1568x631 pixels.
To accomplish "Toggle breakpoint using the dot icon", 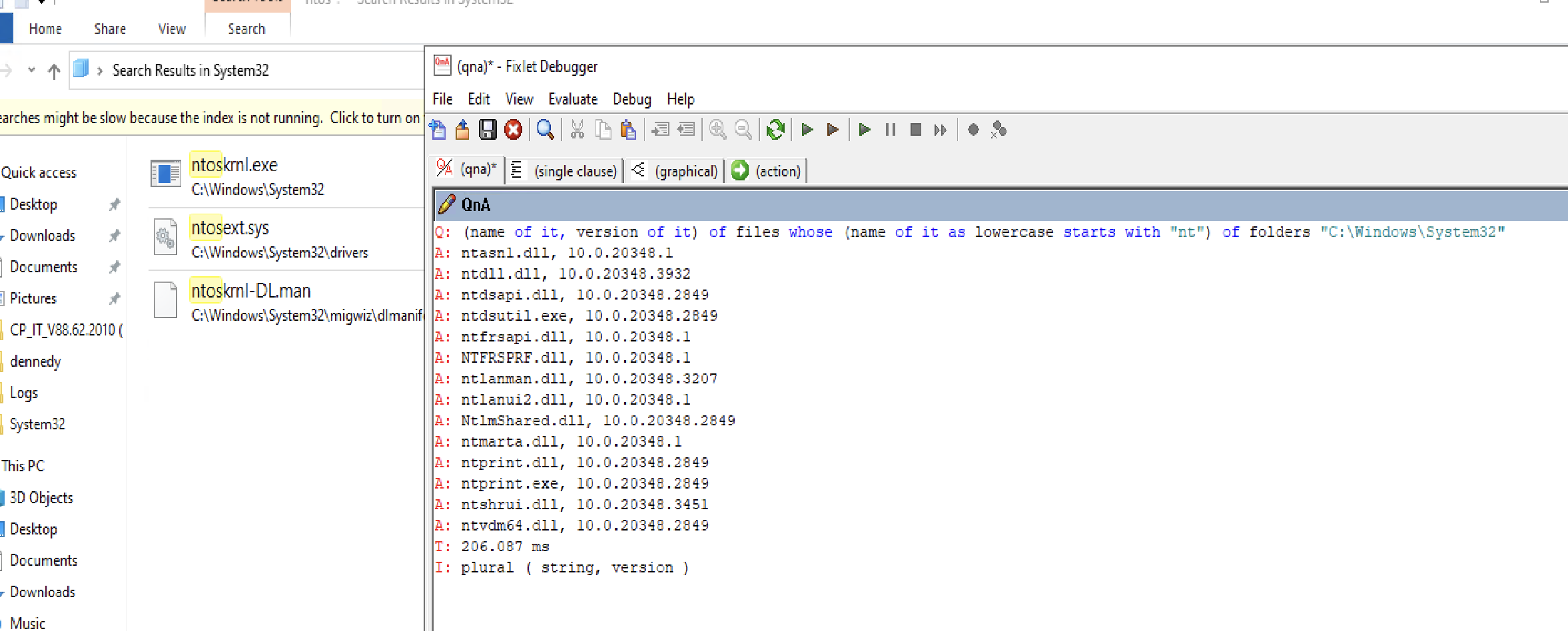I will pos(973,130).
